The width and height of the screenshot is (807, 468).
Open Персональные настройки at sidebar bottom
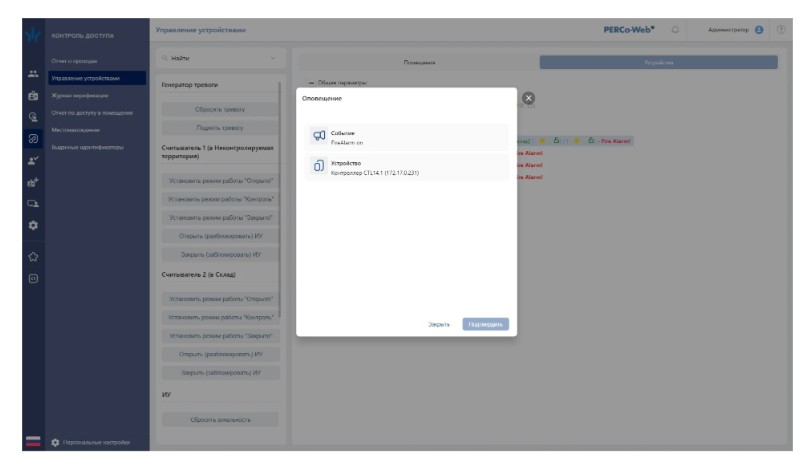click(93, 442)
